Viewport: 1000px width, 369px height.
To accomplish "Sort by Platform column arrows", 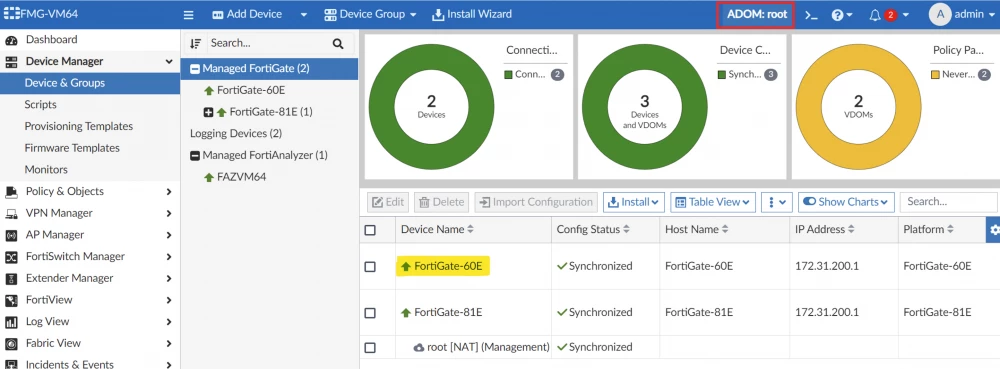I will click(x=950, y=229).
